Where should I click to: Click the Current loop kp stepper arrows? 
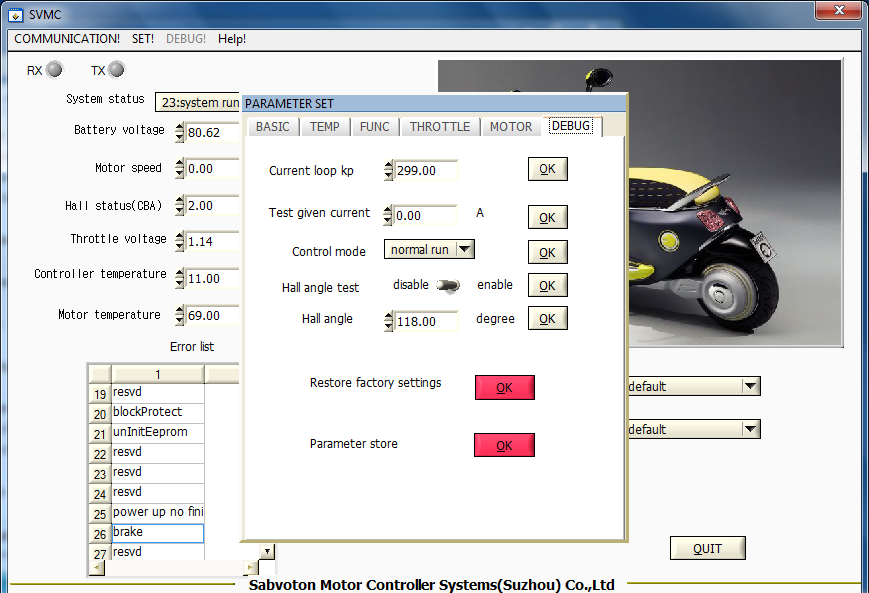[389, 171]
